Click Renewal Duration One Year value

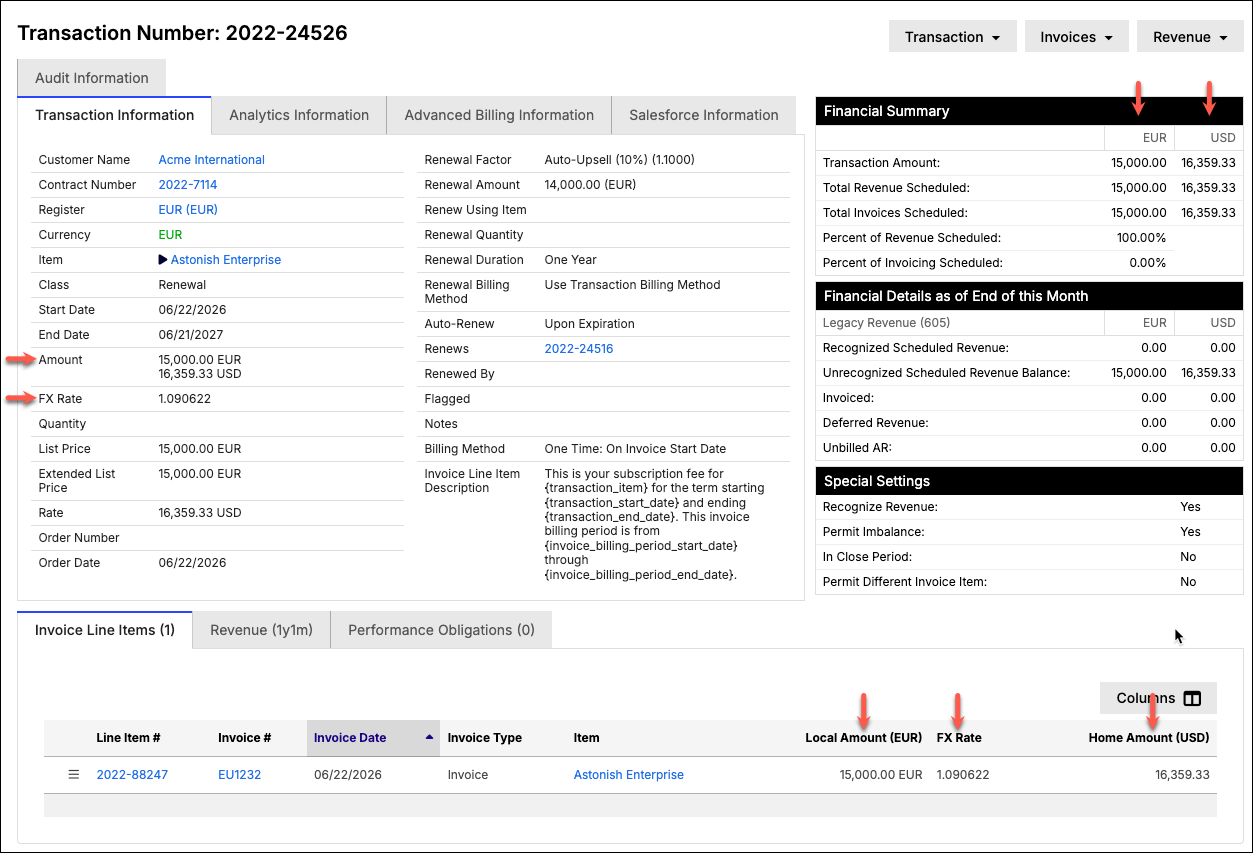(x=571, y=260)
